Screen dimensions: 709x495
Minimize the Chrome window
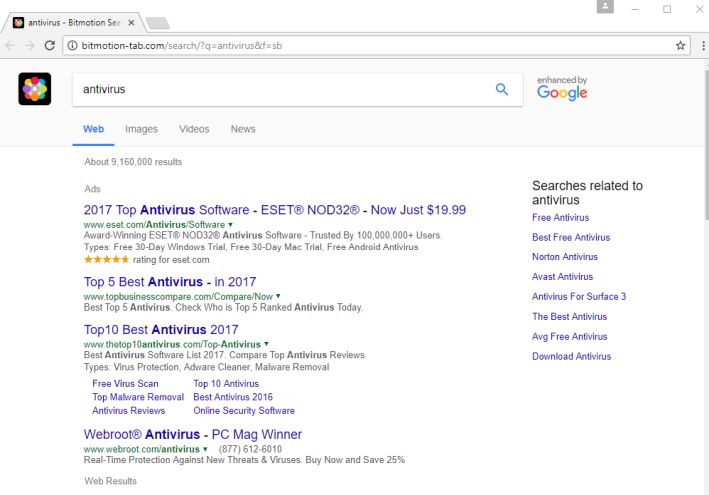click(635, 9)
